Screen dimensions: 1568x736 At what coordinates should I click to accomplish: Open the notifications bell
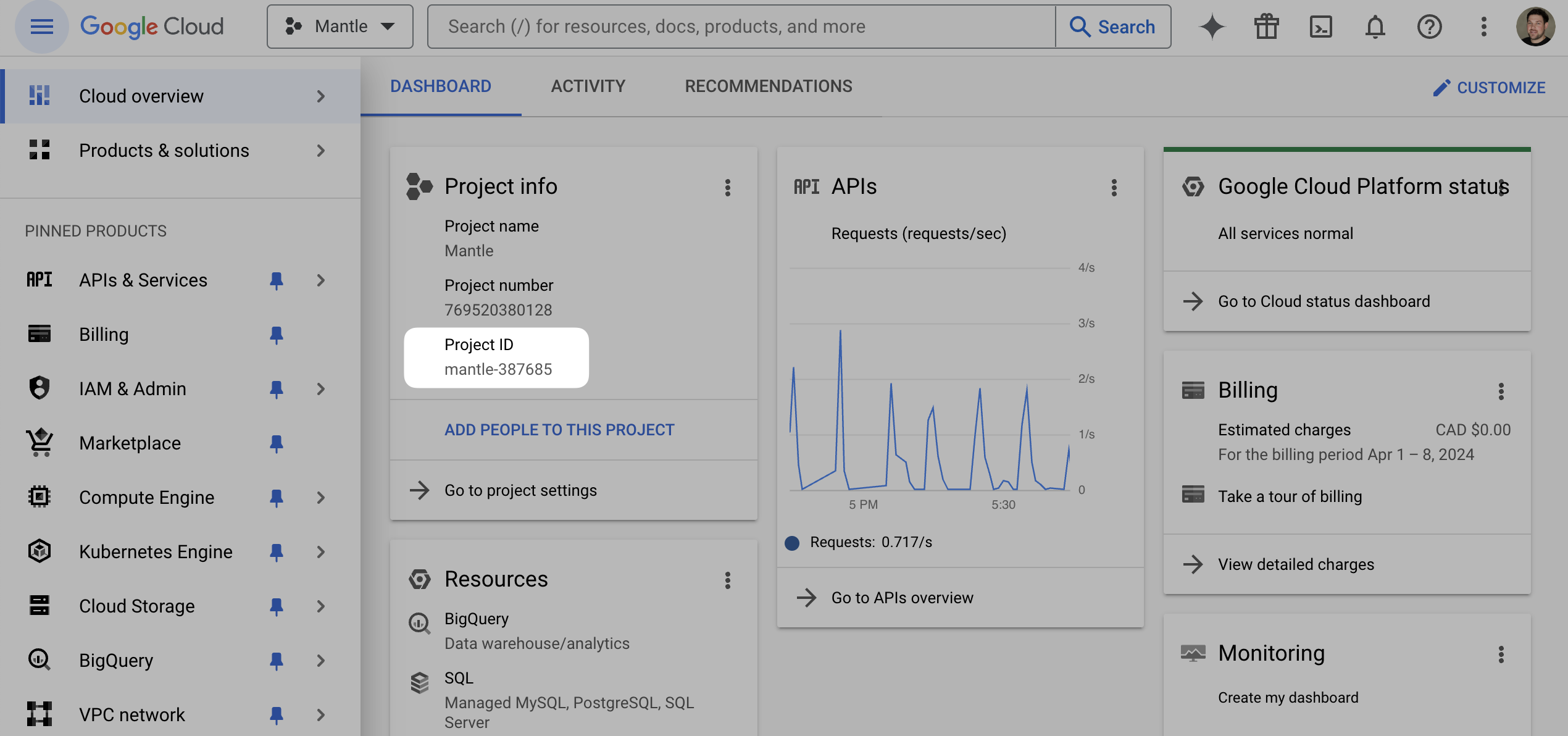[1375, 27]
